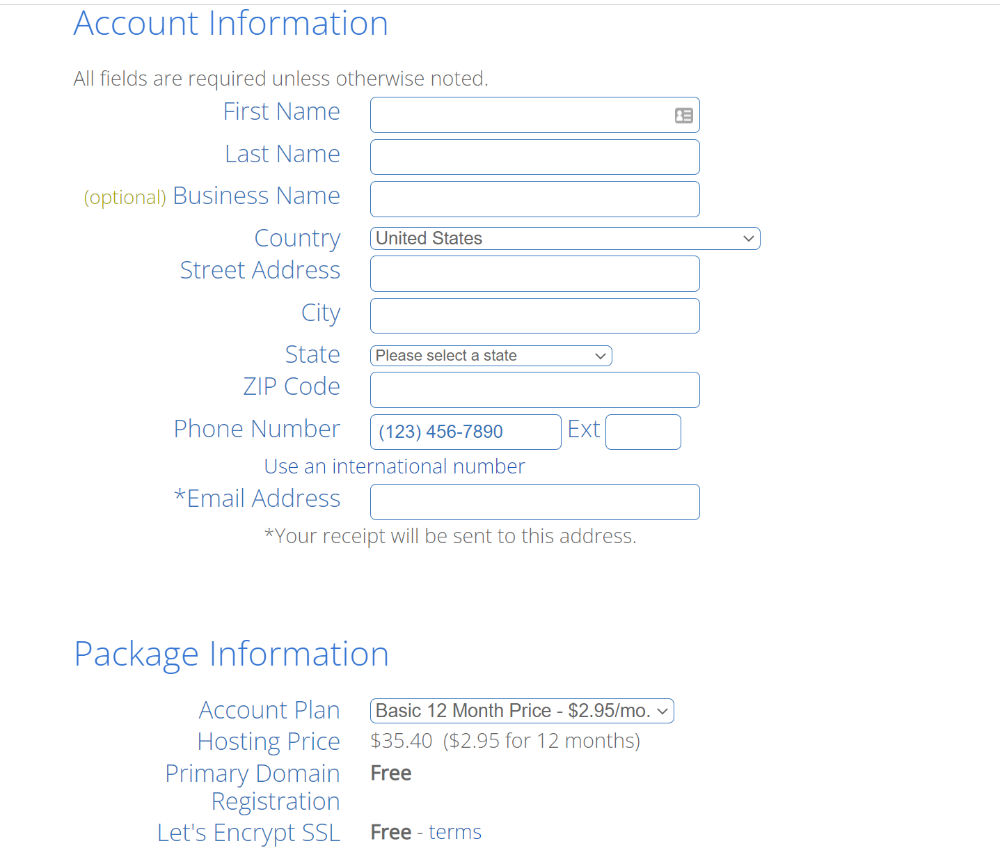Click the Street Address field
The height and width of the screenshot is (855, 1000).
534,273
